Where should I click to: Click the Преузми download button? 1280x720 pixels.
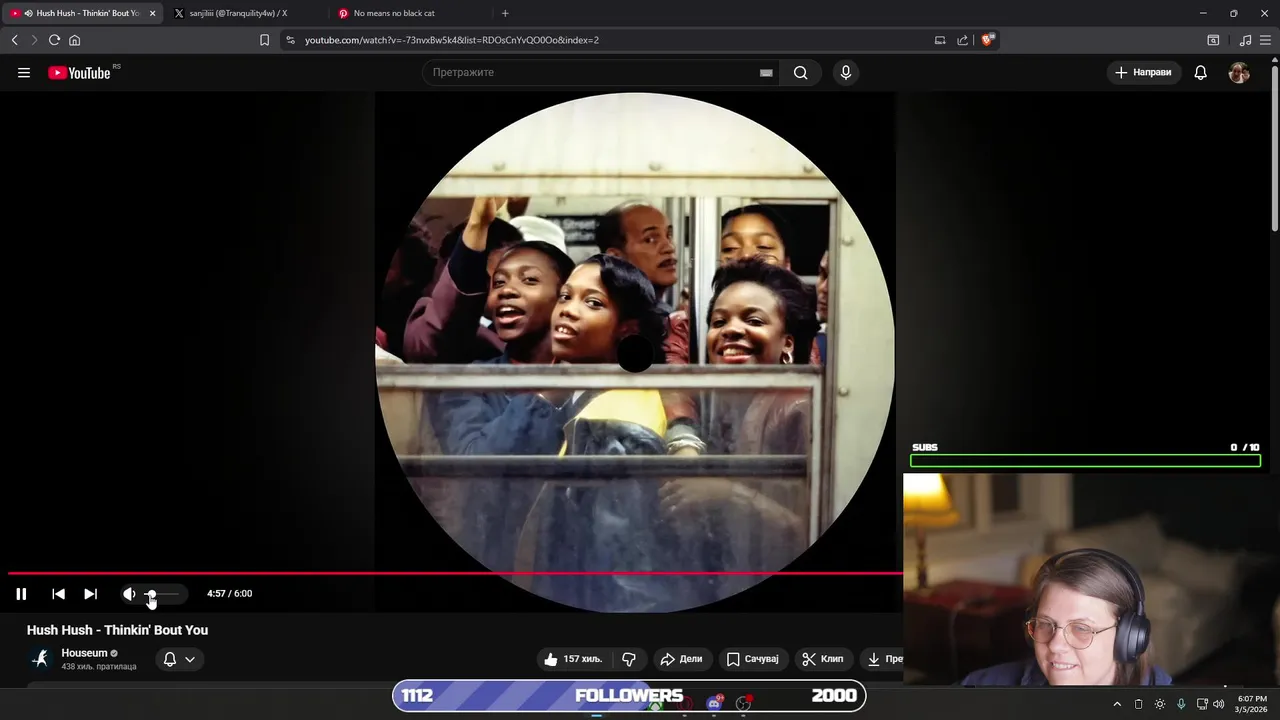pyautogui.click(x=882, y=659)
